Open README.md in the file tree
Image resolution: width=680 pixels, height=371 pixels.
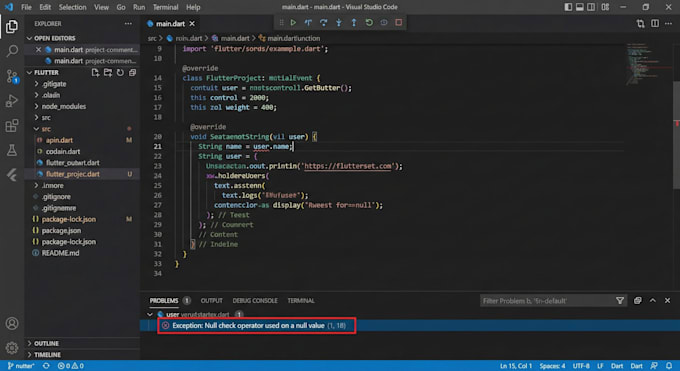(x=60, y=253)
